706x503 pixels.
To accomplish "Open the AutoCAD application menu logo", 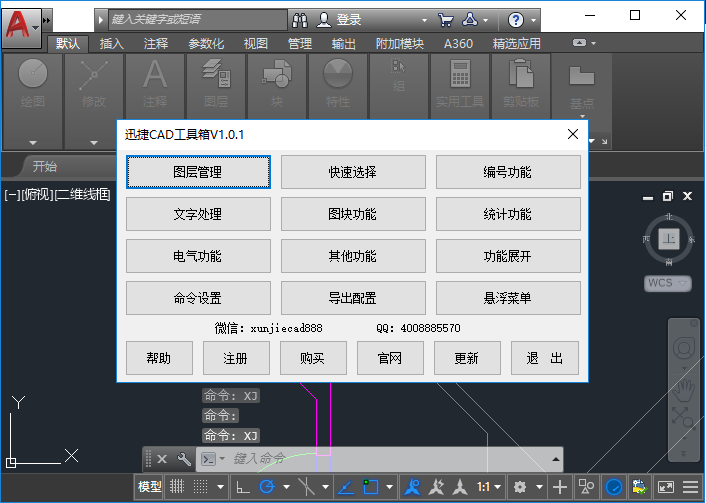I will click(x=21, y=27).
